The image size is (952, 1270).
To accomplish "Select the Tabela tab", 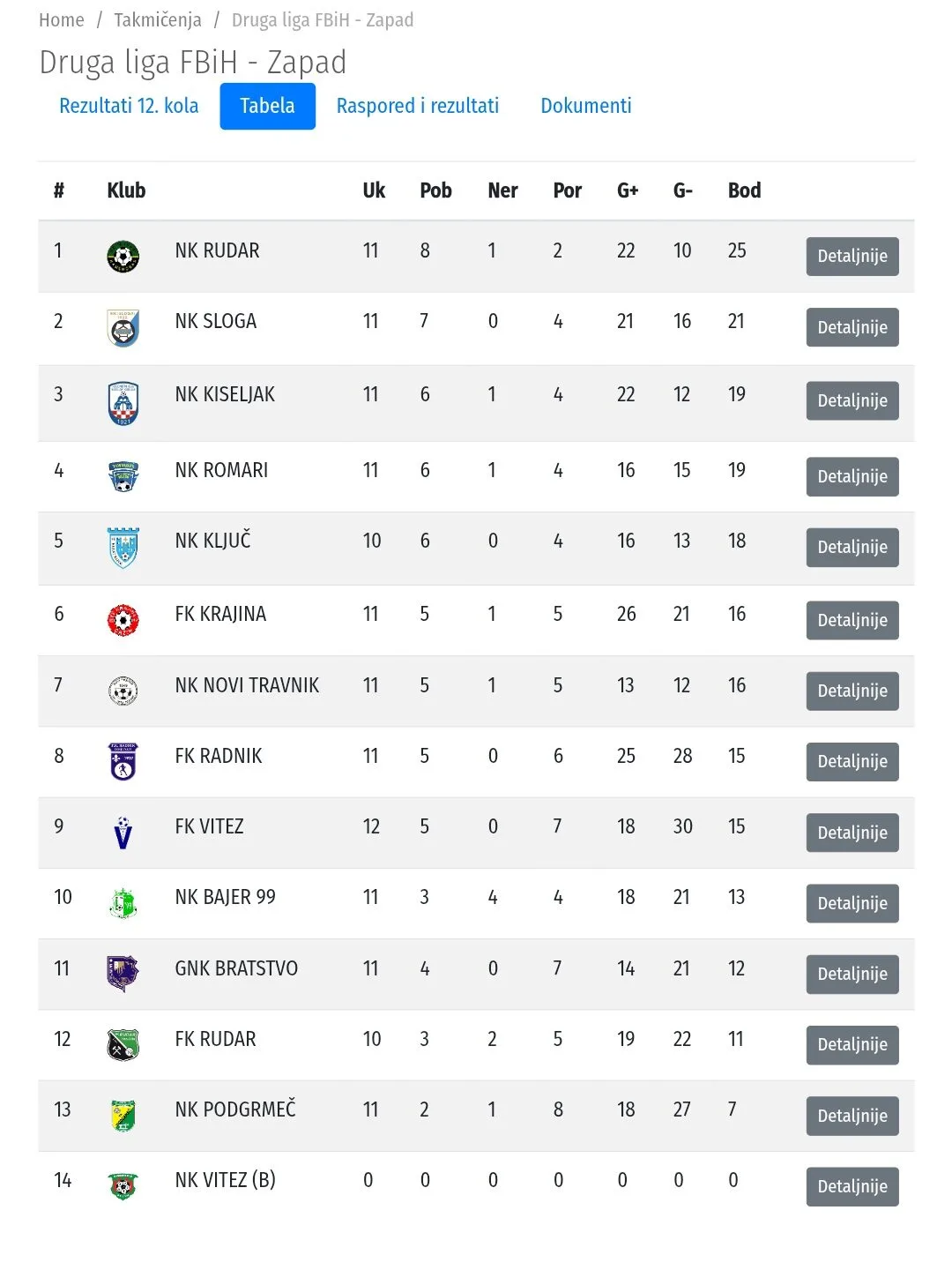I will 267,106.
